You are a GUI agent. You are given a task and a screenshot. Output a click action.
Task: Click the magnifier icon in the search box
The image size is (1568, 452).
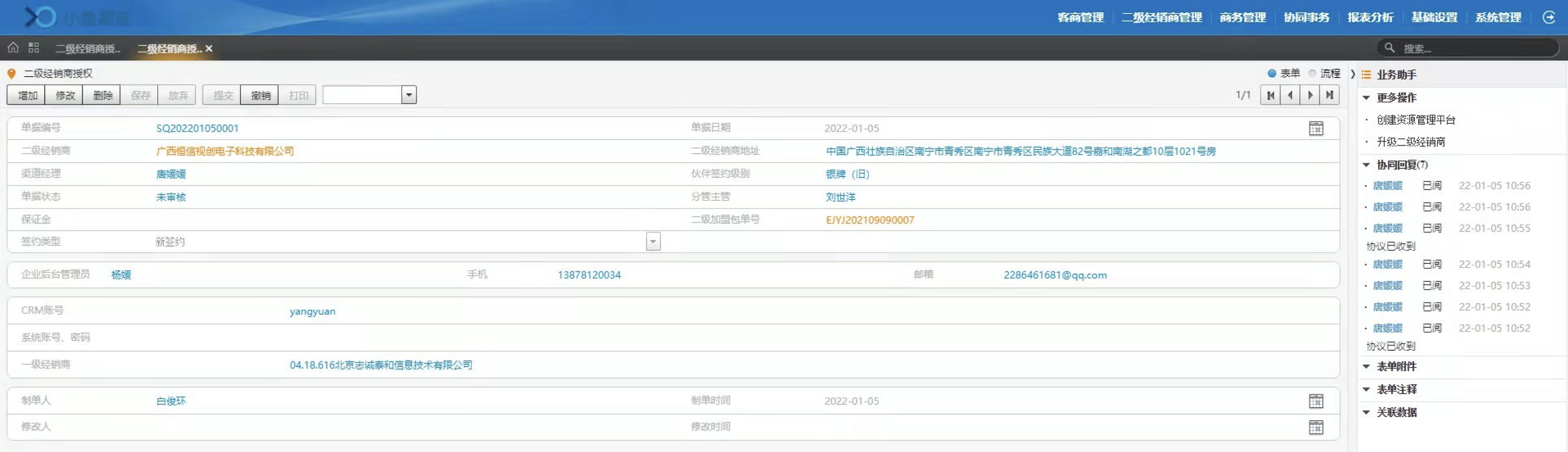(1390, 48)
